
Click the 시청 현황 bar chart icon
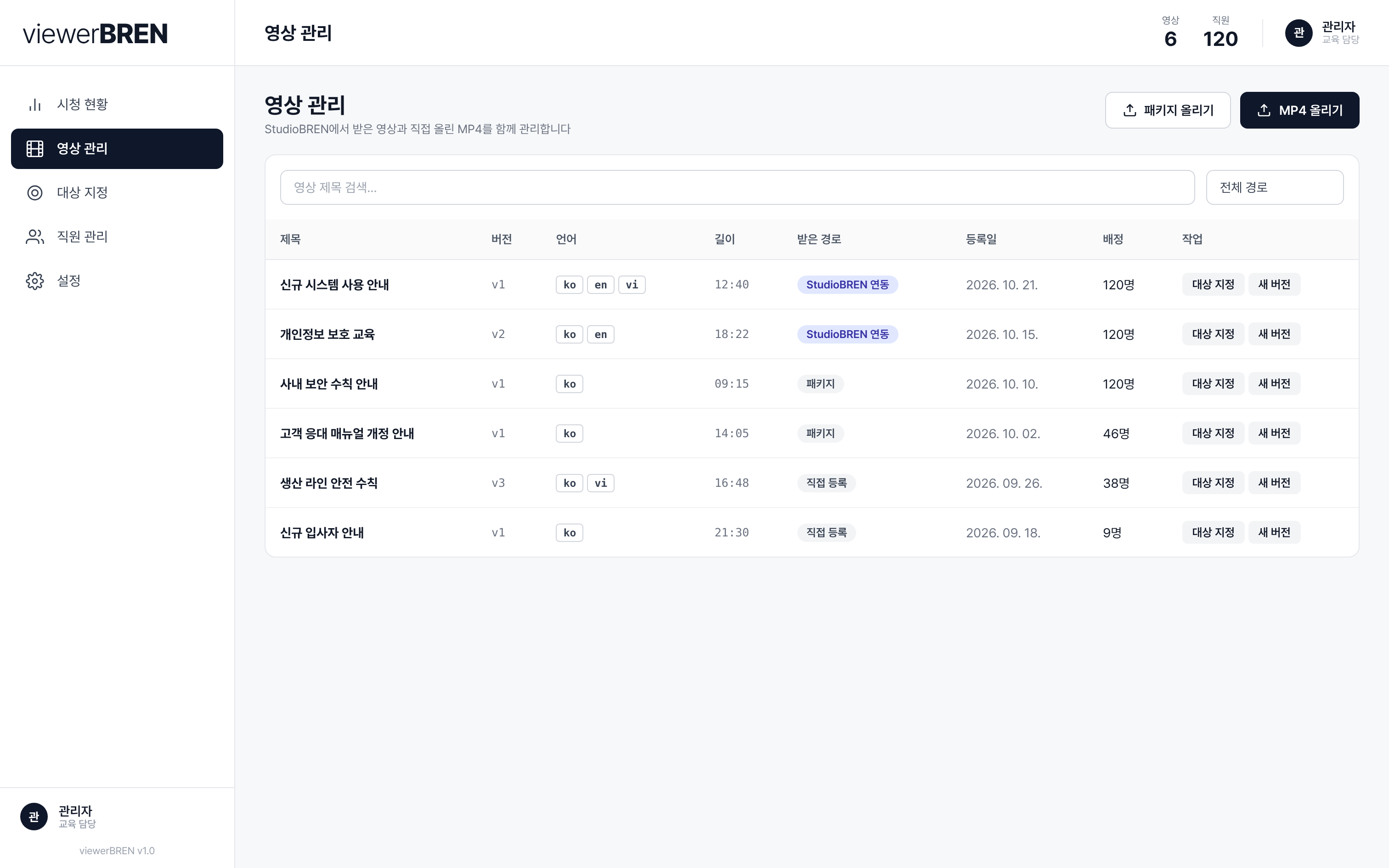[35, 105]
